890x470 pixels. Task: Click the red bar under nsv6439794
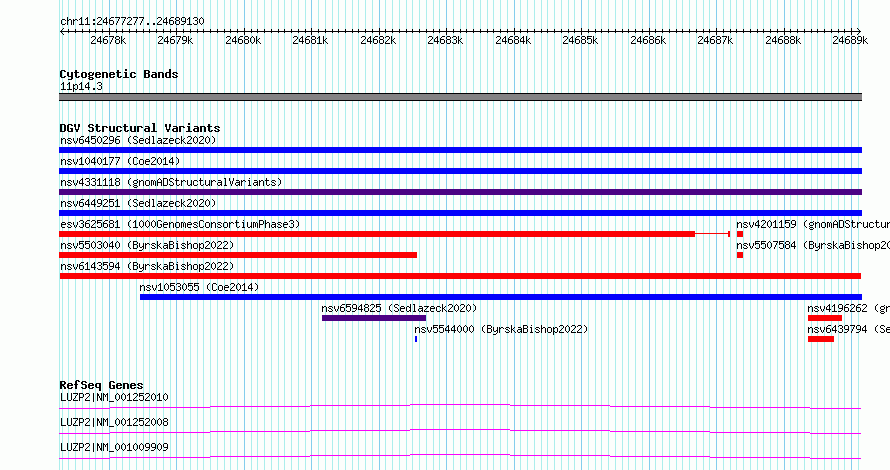(821, 339)
